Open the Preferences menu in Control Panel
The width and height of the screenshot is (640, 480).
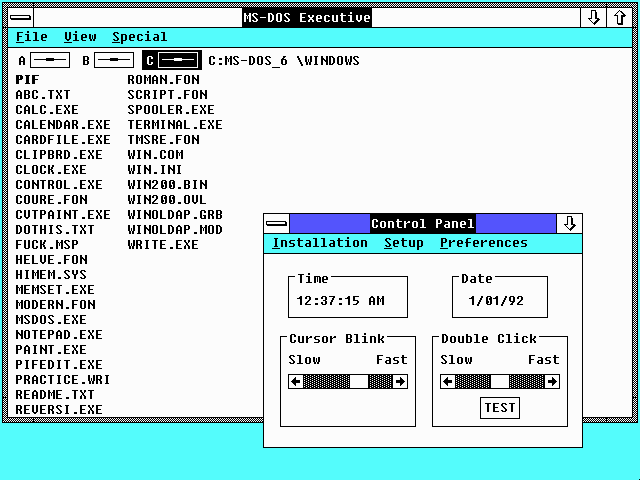click(x=484, y=243)
